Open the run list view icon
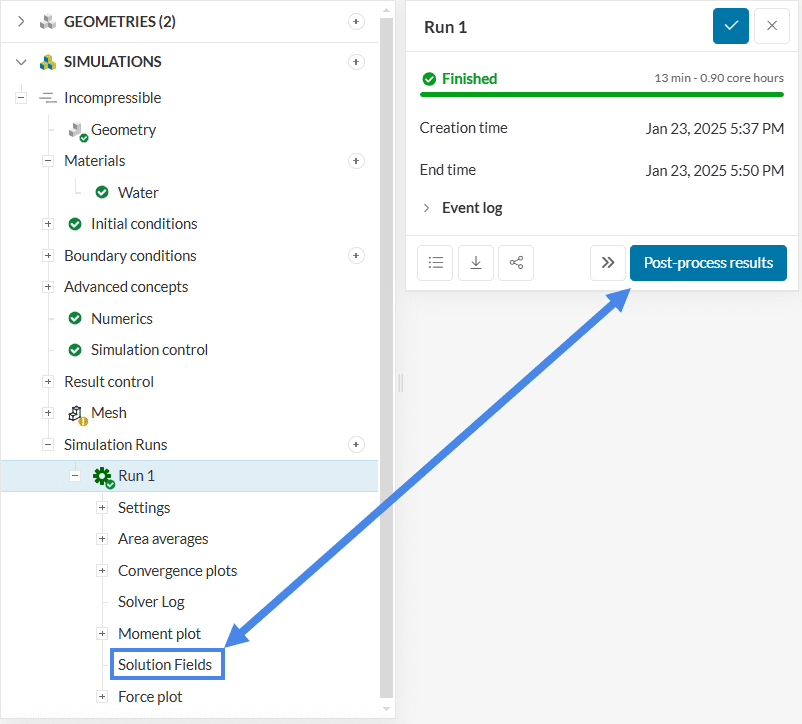This screenshot has height=724, width=802. (435, 263)
